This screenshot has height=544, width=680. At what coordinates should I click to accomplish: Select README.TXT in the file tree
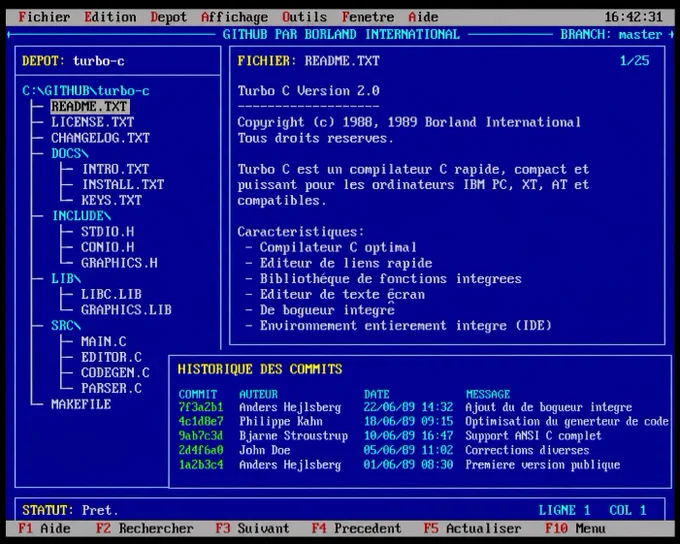(89, 106)
